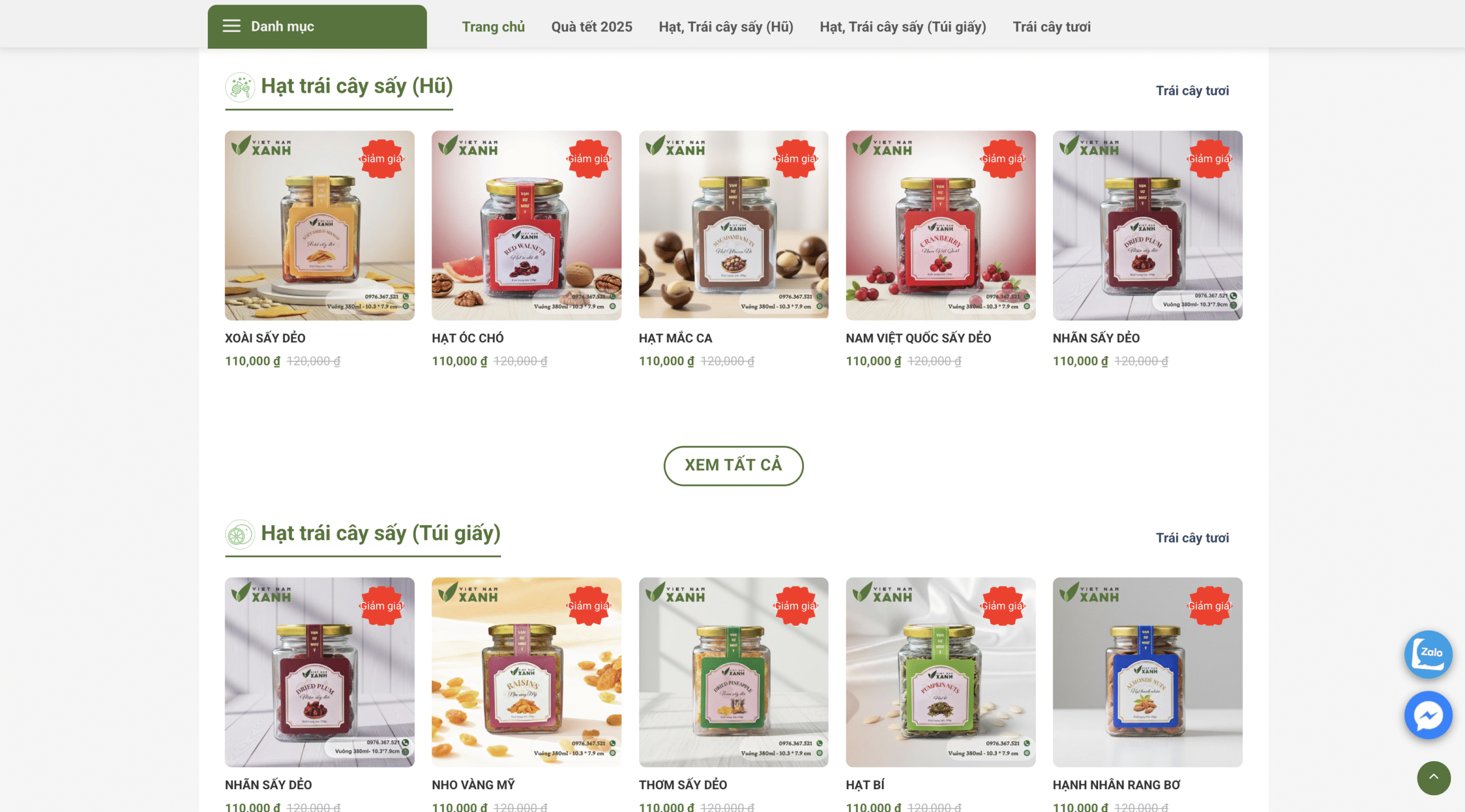
Task: Click the scroll-to-top arrow button
Action: click(x=1434, y=778)
